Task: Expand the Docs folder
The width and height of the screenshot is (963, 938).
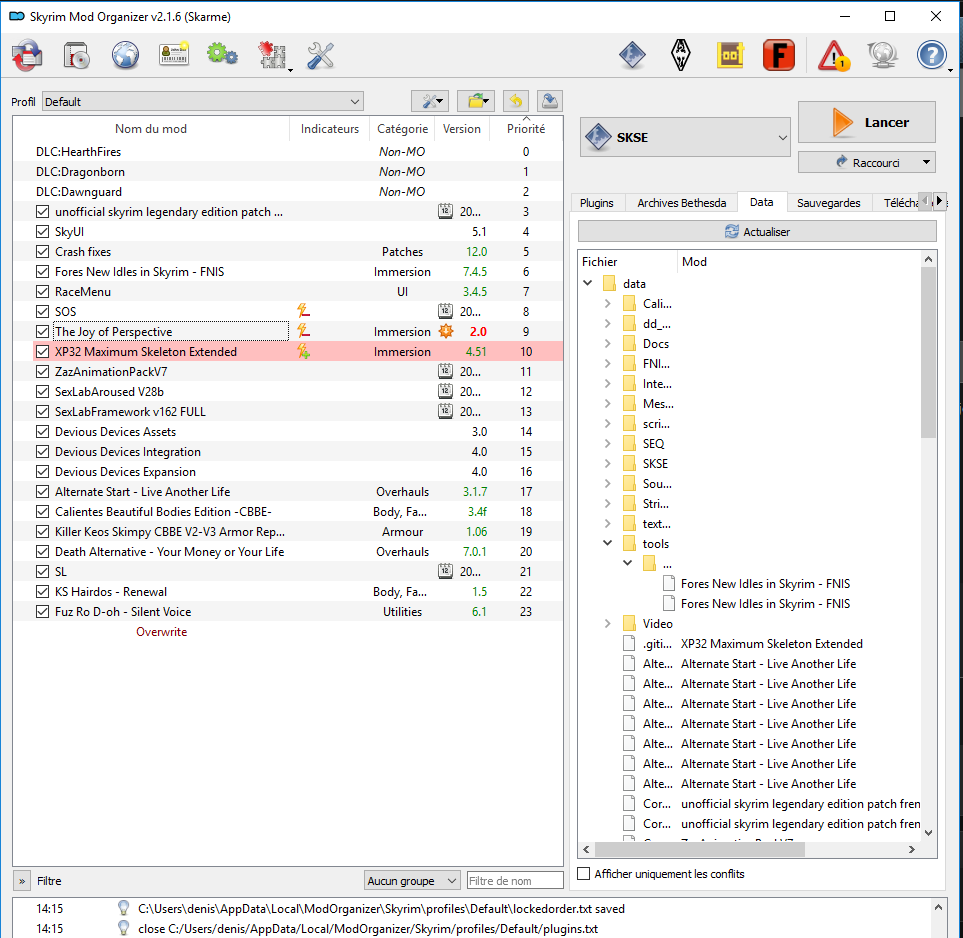Action: click(x=607, y=343)
